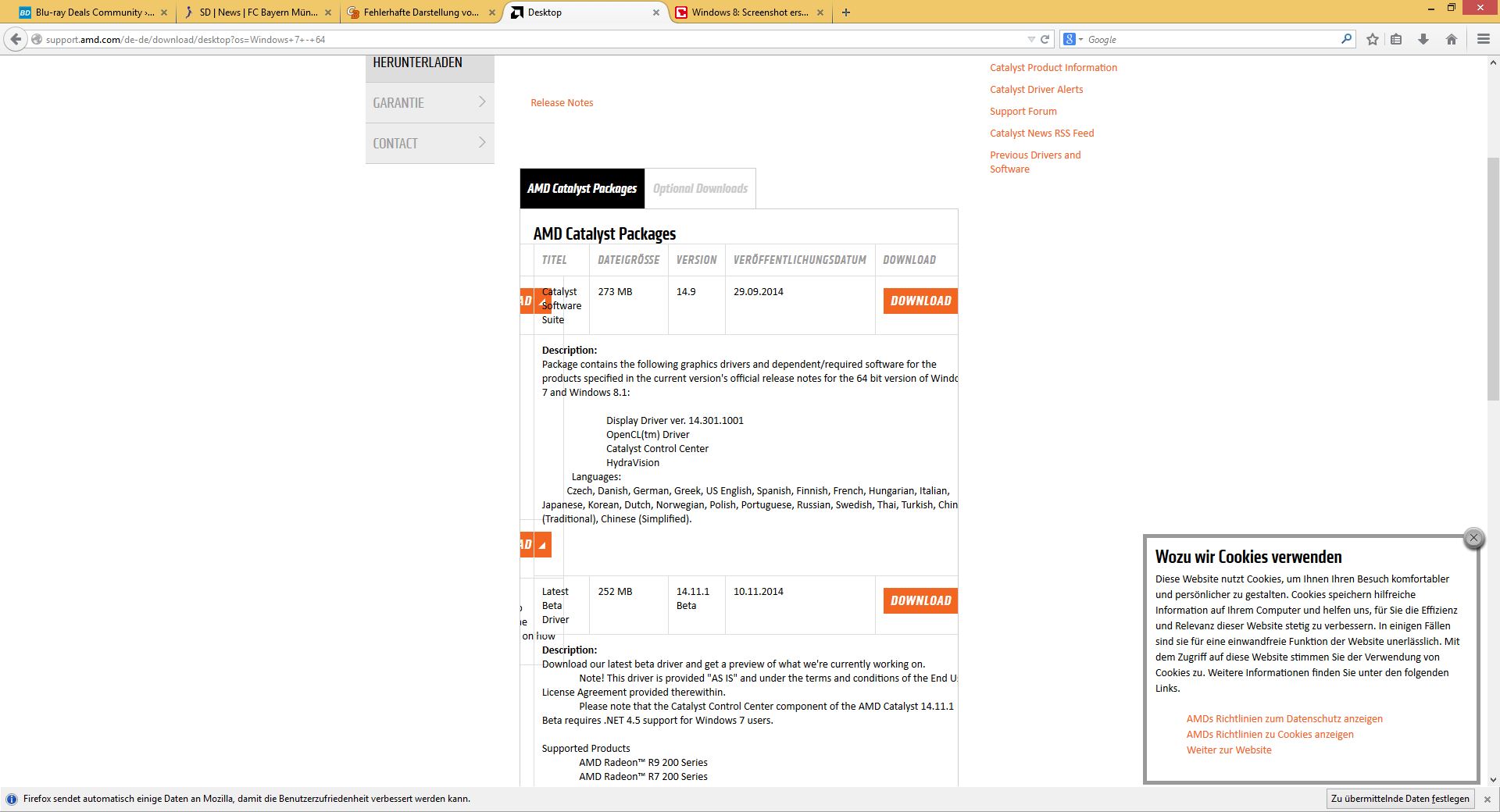Show AMDs Richtlinien zu Cookies
This screenshot has width=1500, height=812.
pyautogui.click(x=1270, y=735)
